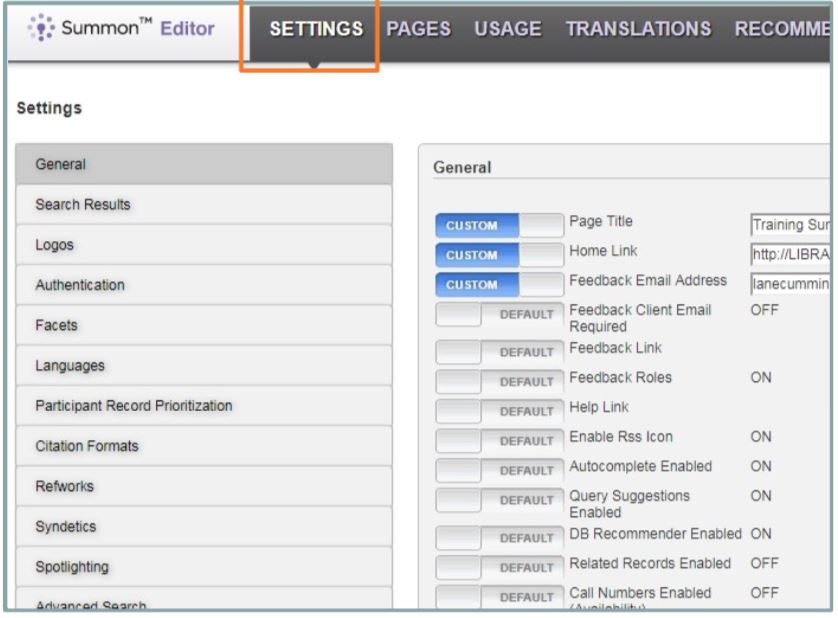Click the Summon Editor logo icon
The image size is (838, 618).
[x=41, y=28]
